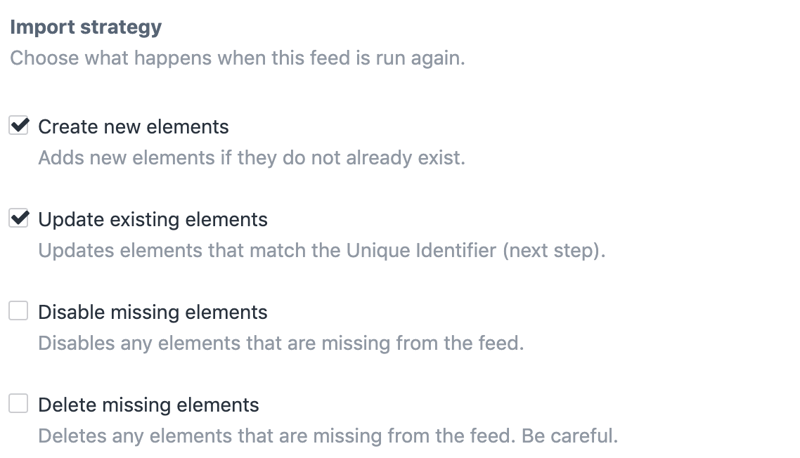Click the 'Update existing elements' label text
The image size is (800, 458).
tap(152, 219)
